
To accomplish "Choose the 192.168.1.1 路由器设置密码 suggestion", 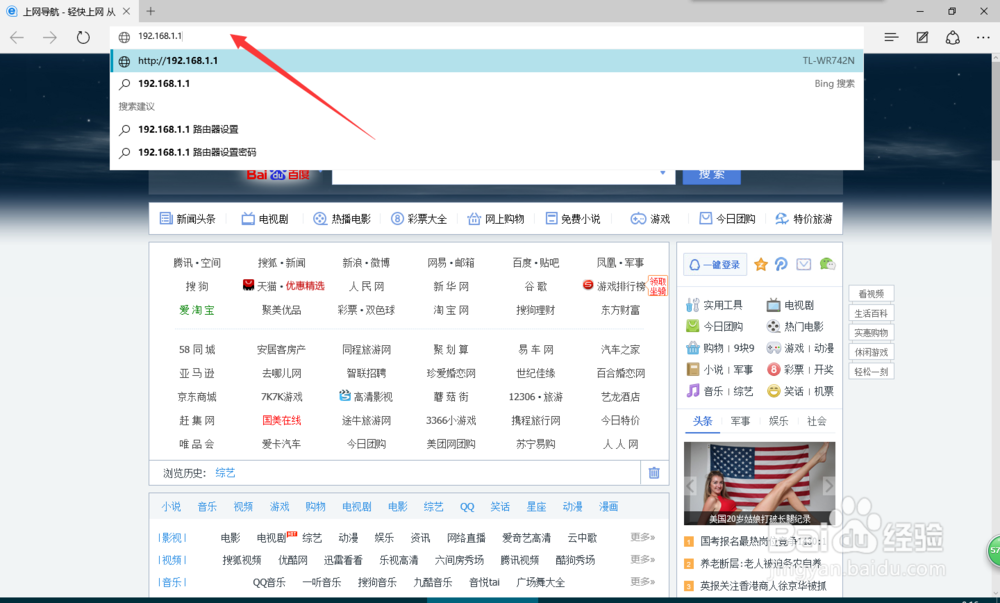I will click(x=487, y=152).
